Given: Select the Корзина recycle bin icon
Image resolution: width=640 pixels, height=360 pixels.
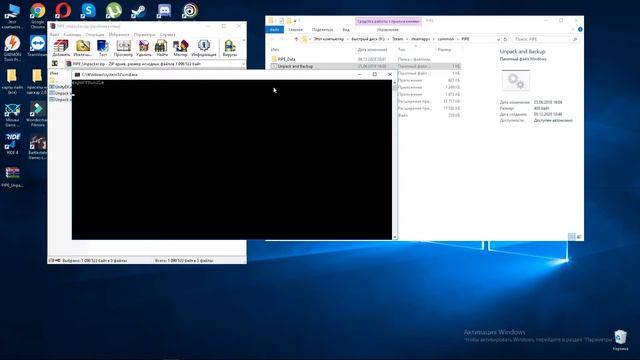Looking at the screenshot, I should coord(620,340).
